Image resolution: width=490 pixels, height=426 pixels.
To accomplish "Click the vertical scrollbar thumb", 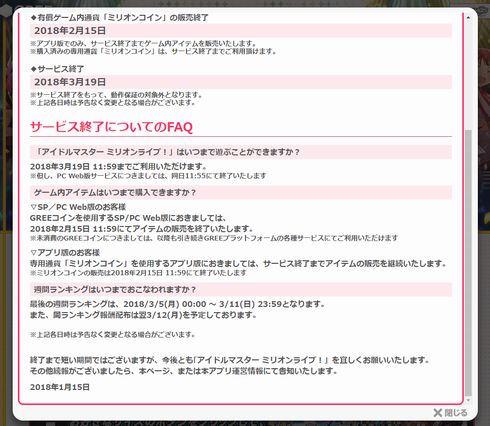I will (x=468, y=262).
